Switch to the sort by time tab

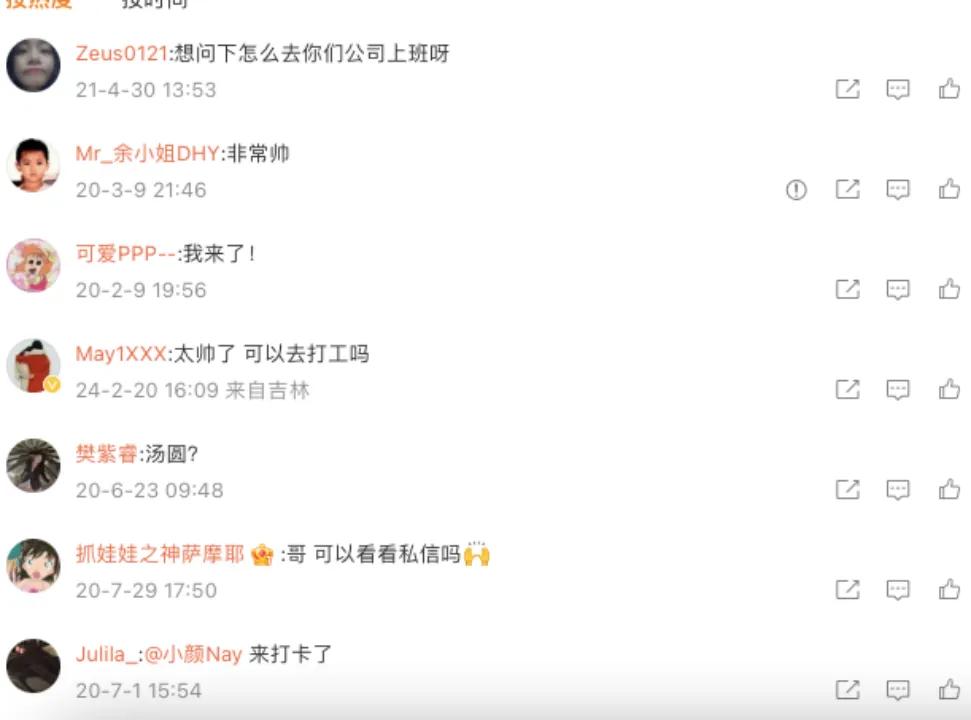tap(154, 4)
